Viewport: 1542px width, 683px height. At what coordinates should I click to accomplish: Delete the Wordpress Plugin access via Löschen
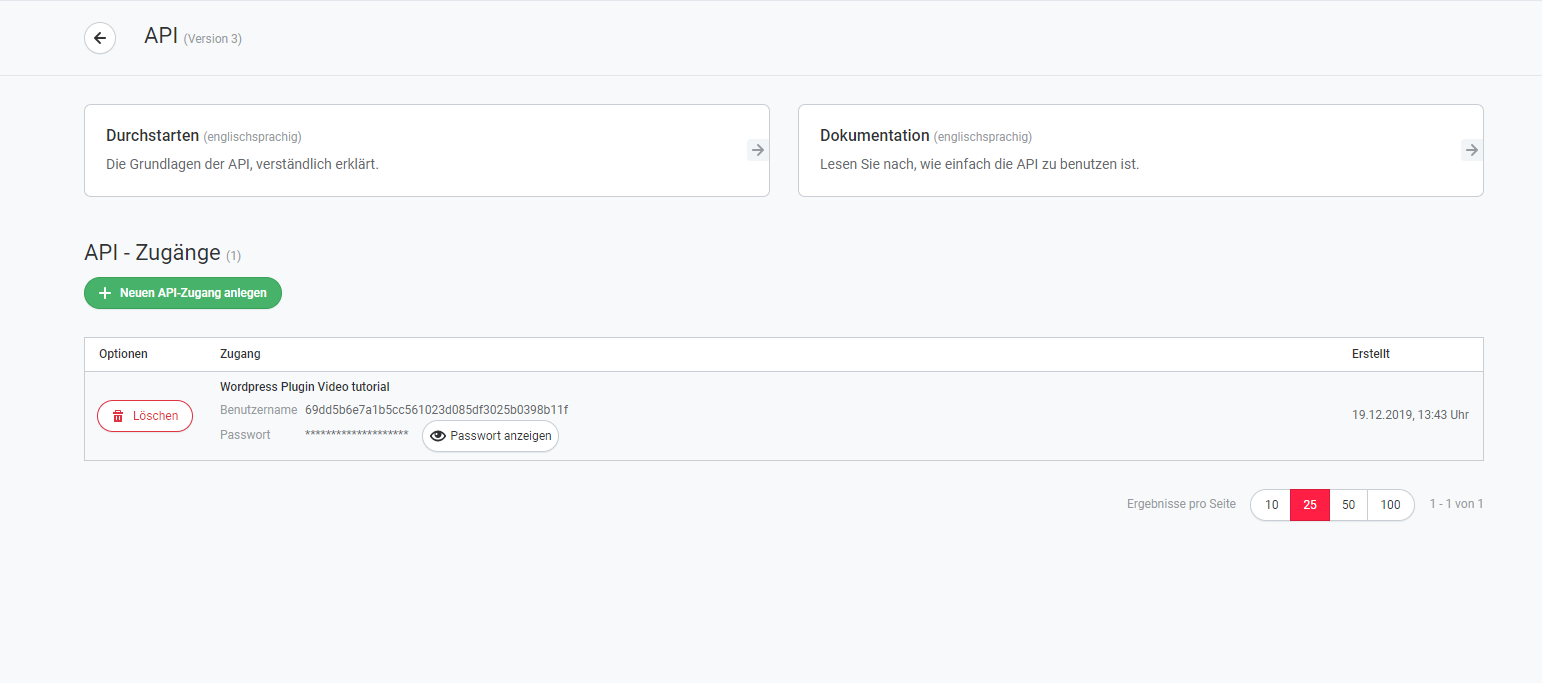145,416
